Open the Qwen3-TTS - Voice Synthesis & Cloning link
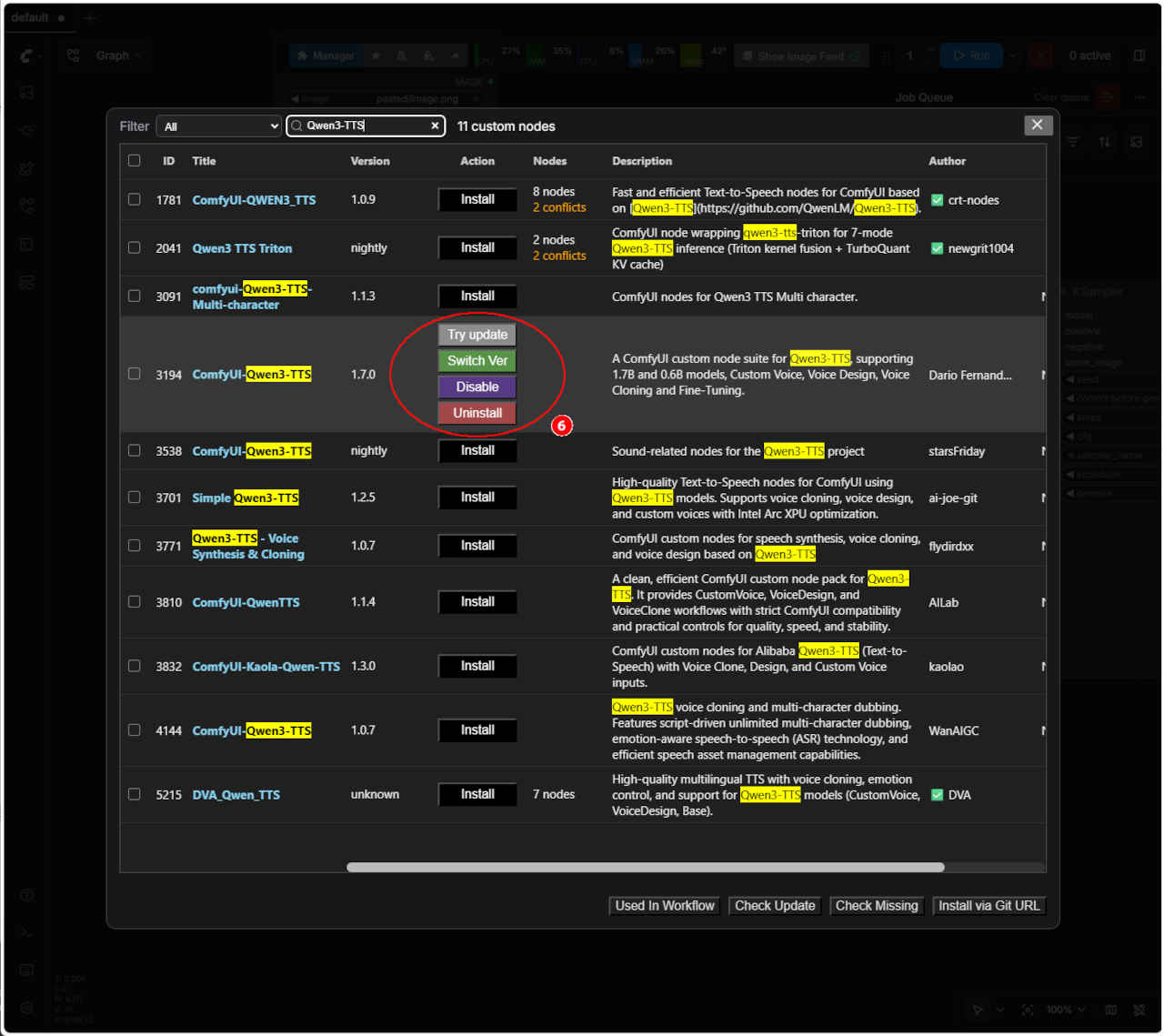Viewport: 1164px width, 1036px height. 248,547
